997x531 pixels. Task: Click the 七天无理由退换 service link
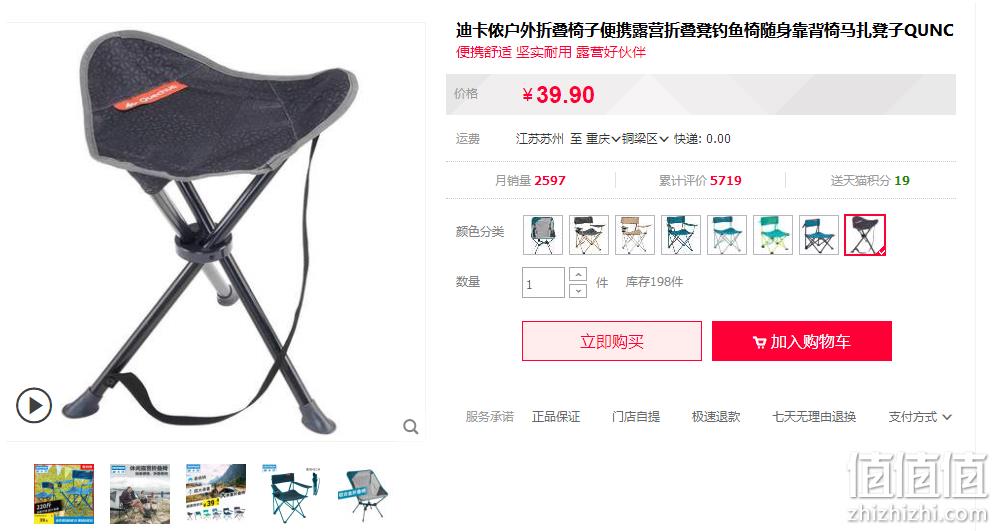coord(814,417)
